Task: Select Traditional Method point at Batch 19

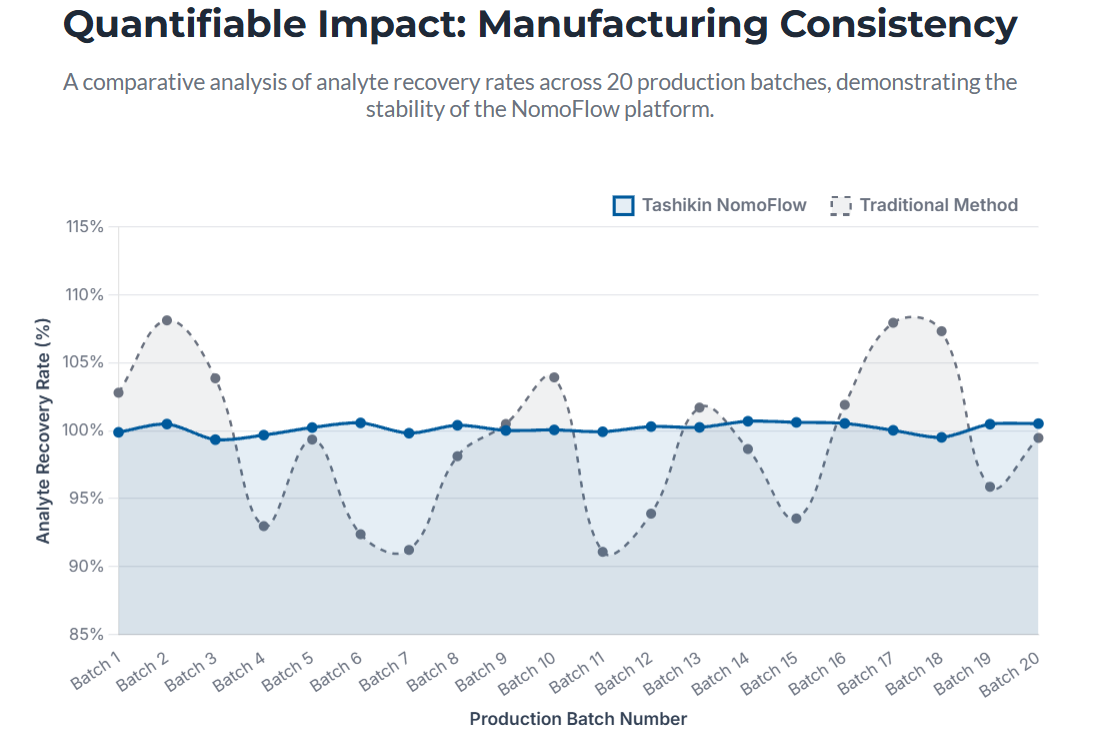Action: point(990,487)
